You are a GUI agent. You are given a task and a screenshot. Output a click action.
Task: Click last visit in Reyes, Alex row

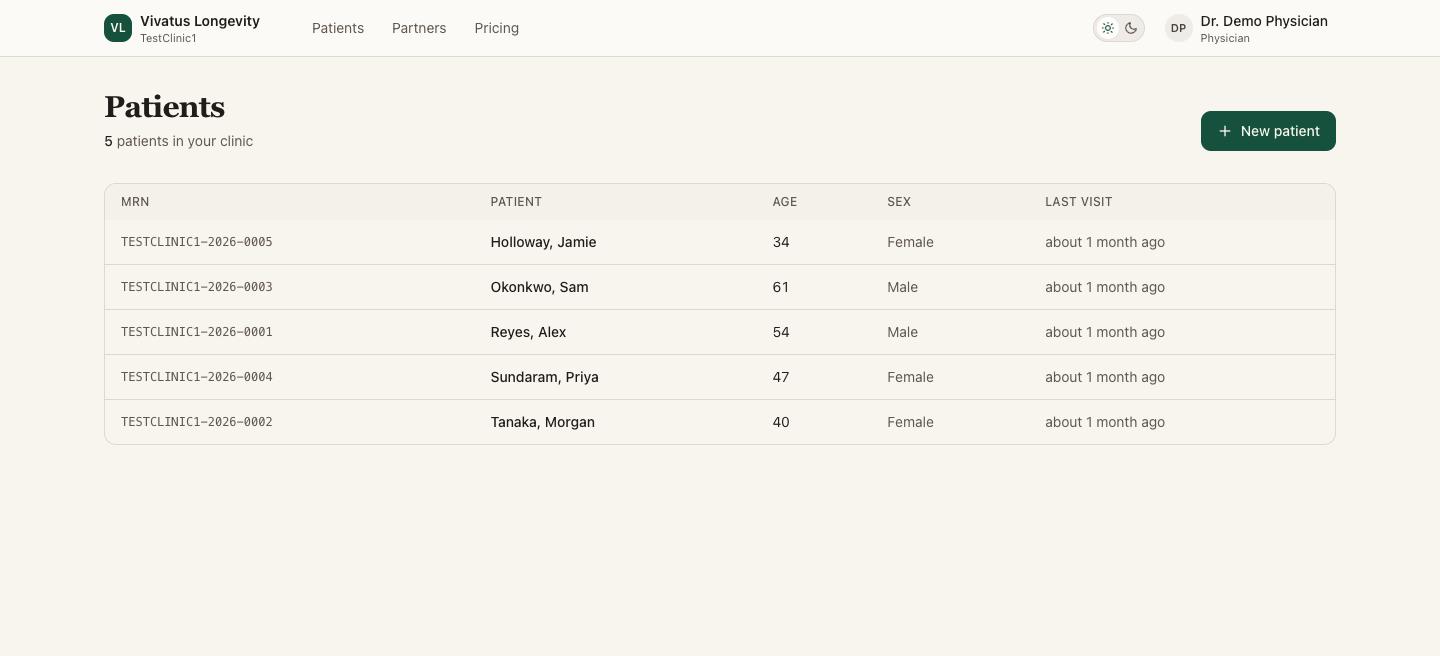[1105, 332]
